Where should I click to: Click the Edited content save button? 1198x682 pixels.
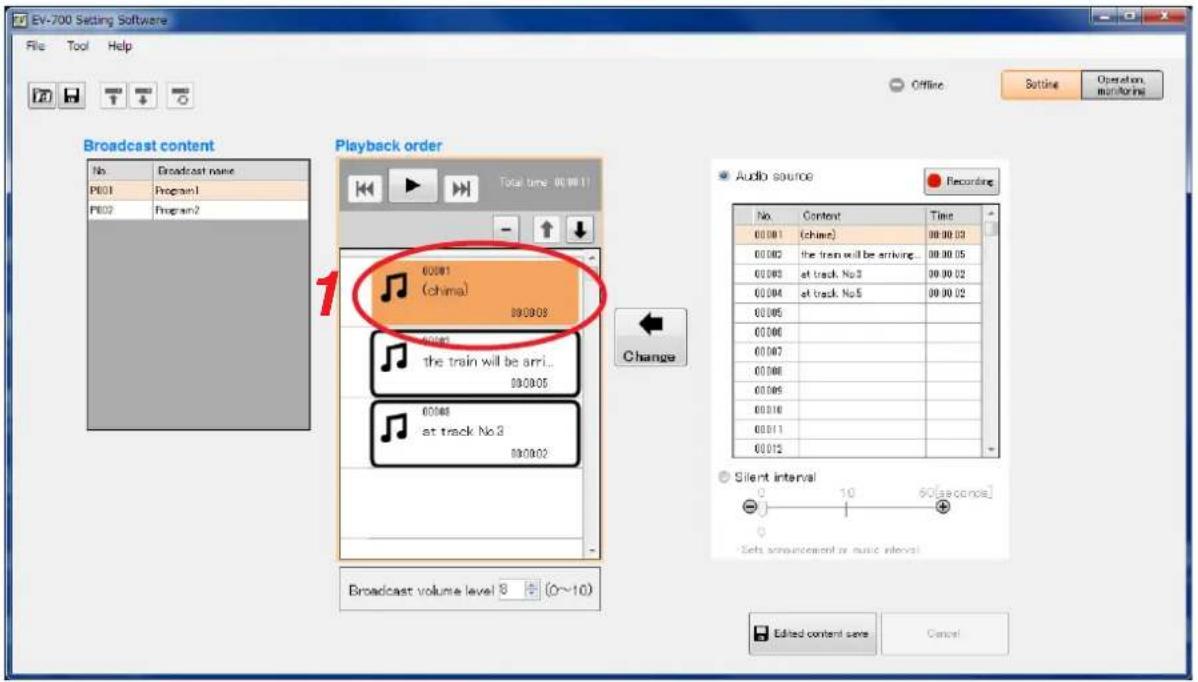point(813,633)
